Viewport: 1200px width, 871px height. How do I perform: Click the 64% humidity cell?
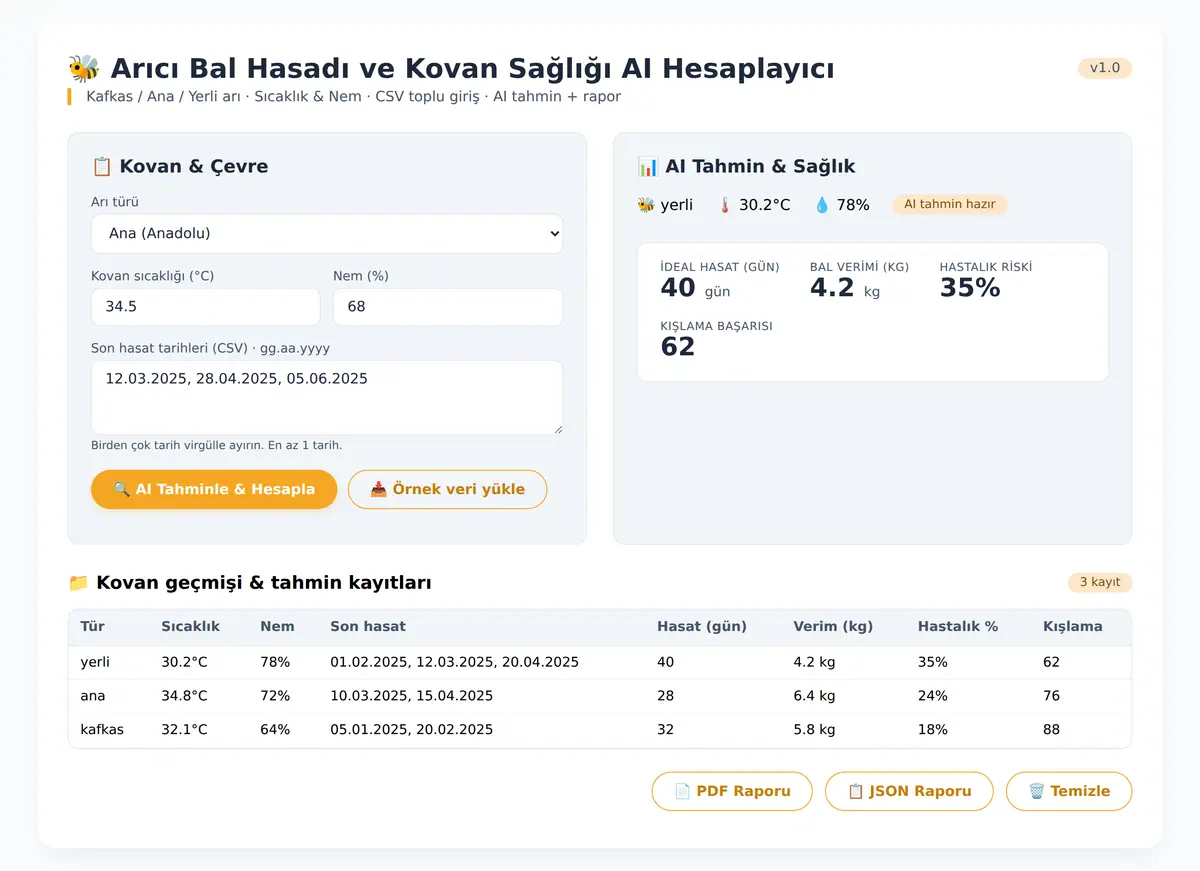[275, 730]
